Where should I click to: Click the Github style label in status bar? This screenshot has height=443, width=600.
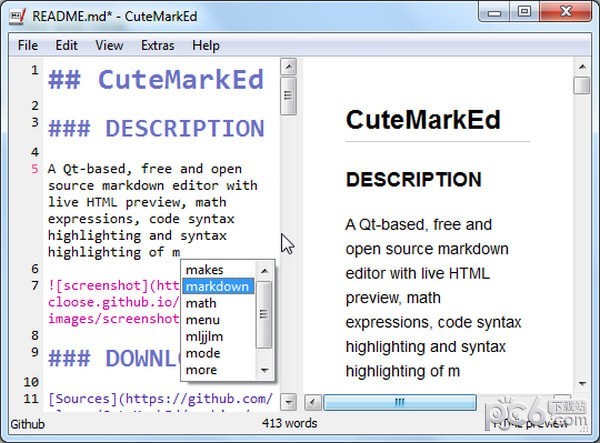click(x=28, y=424)
